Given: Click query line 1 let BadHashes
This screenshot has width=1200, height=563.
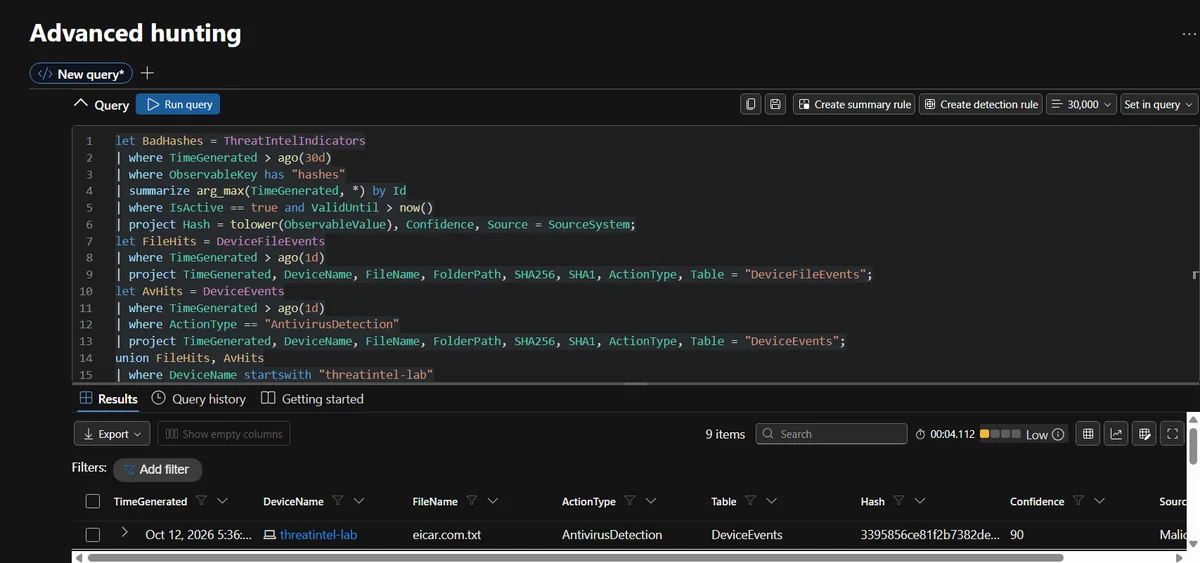Looking at the screenshot, I should pyautogui.click(x=240, y=141).
